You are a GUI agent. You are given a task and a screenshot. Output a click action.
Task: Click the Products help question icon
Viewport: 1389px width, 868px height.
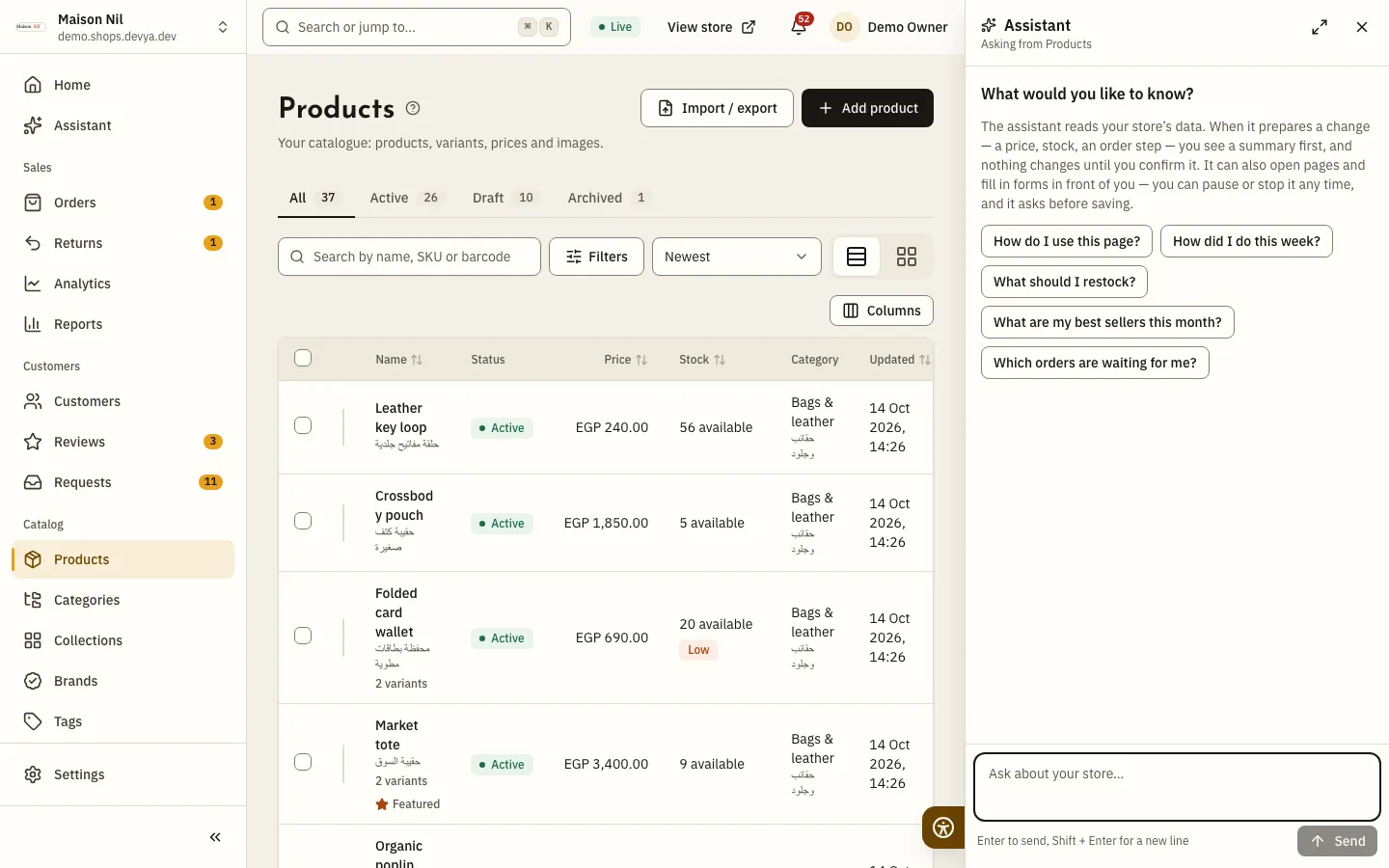(413, 108)
